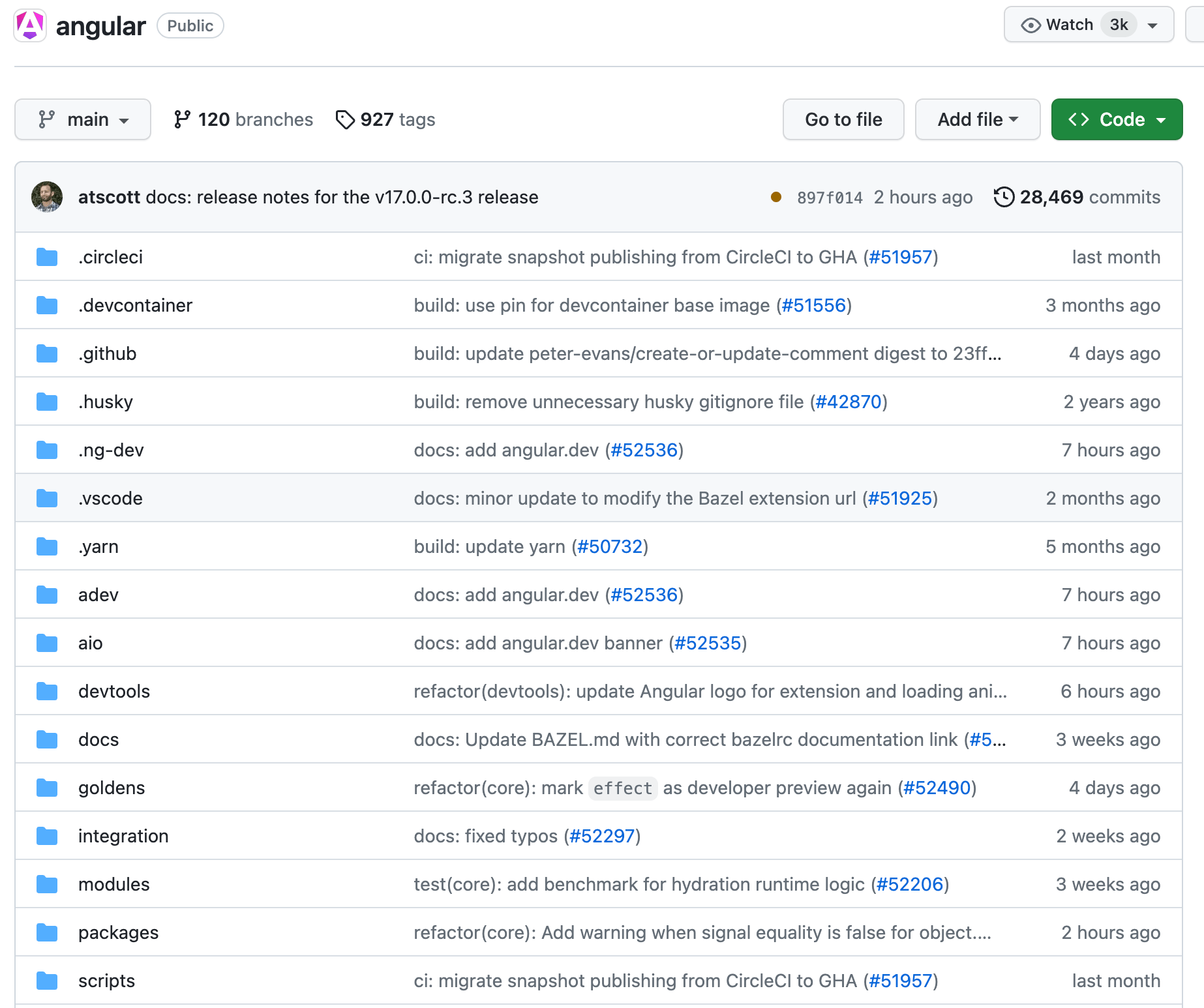Click the Go to file button

tap(843, 119)
